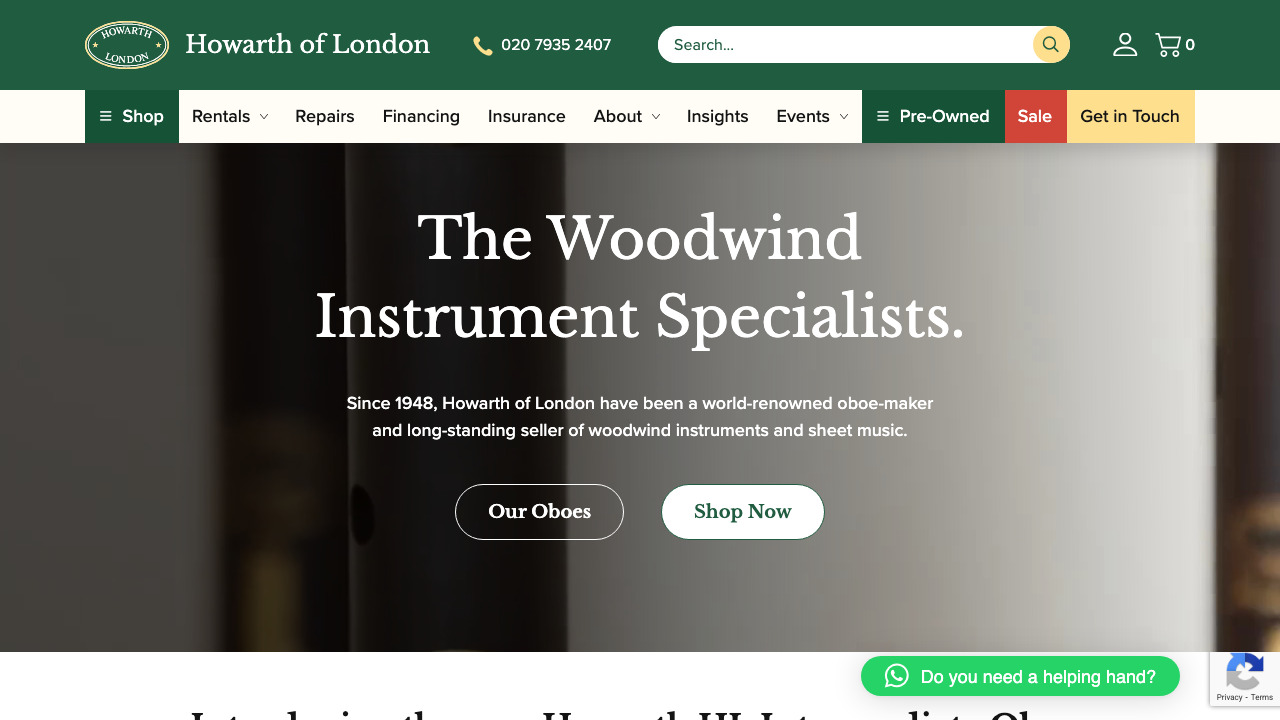Click the Shop Now button
This screenshot has width=1280, height=720.
point(743,512)
